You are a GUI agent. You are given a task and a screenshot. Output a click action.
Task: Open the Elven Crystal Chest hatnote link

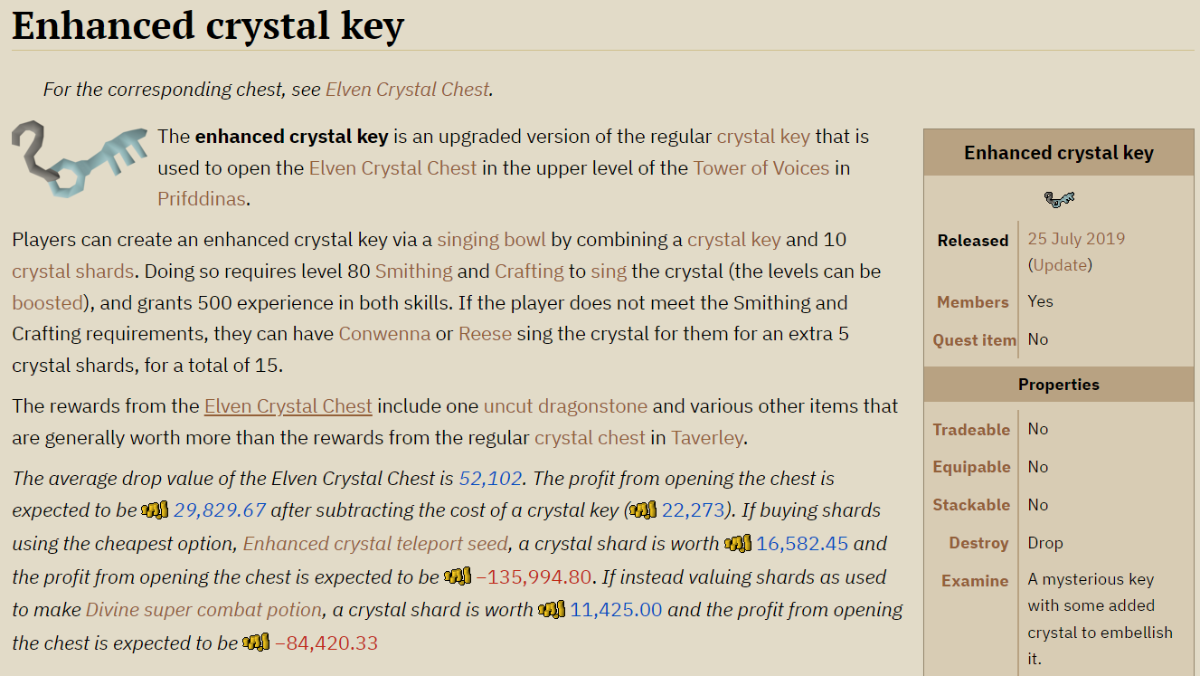407,89
